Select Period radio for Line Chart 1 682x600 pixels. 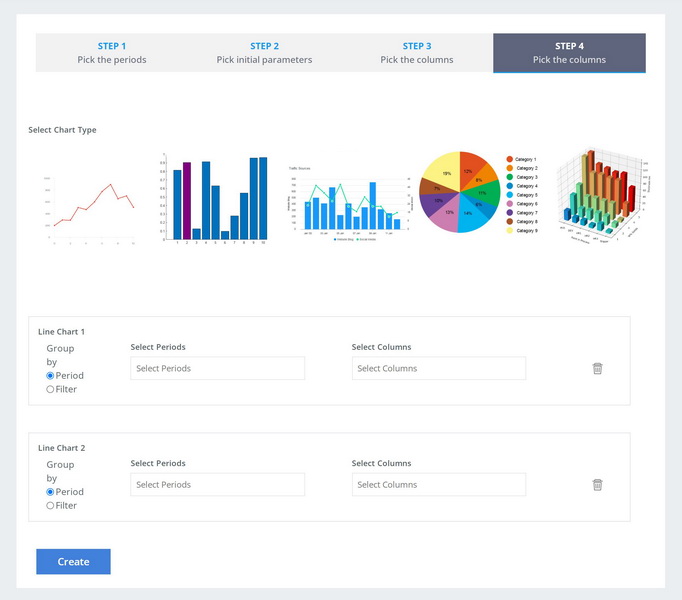pos(50,375)
